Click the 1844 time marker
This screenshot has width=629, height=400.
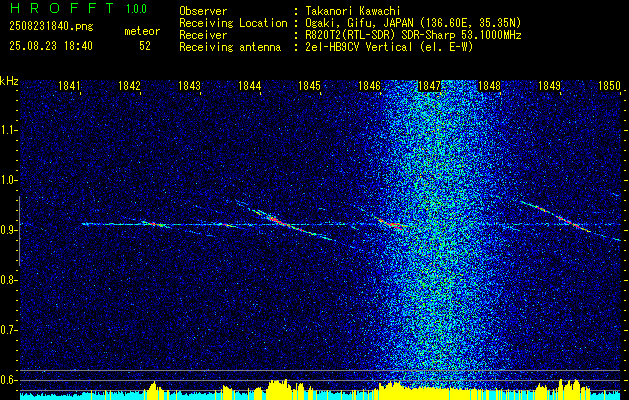250,86
